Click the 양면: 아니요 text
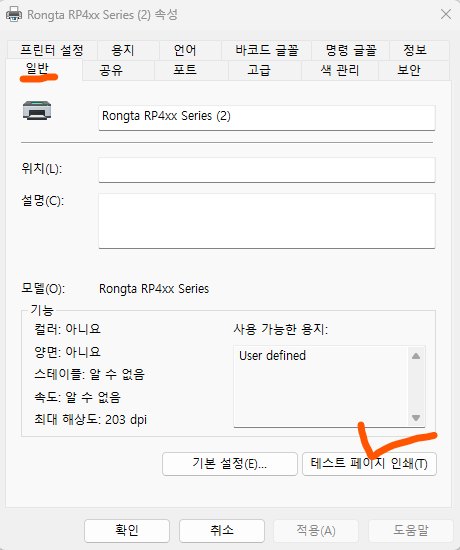Screen dimensions: 460x550 pyautogui.click(x=67, y=351)
